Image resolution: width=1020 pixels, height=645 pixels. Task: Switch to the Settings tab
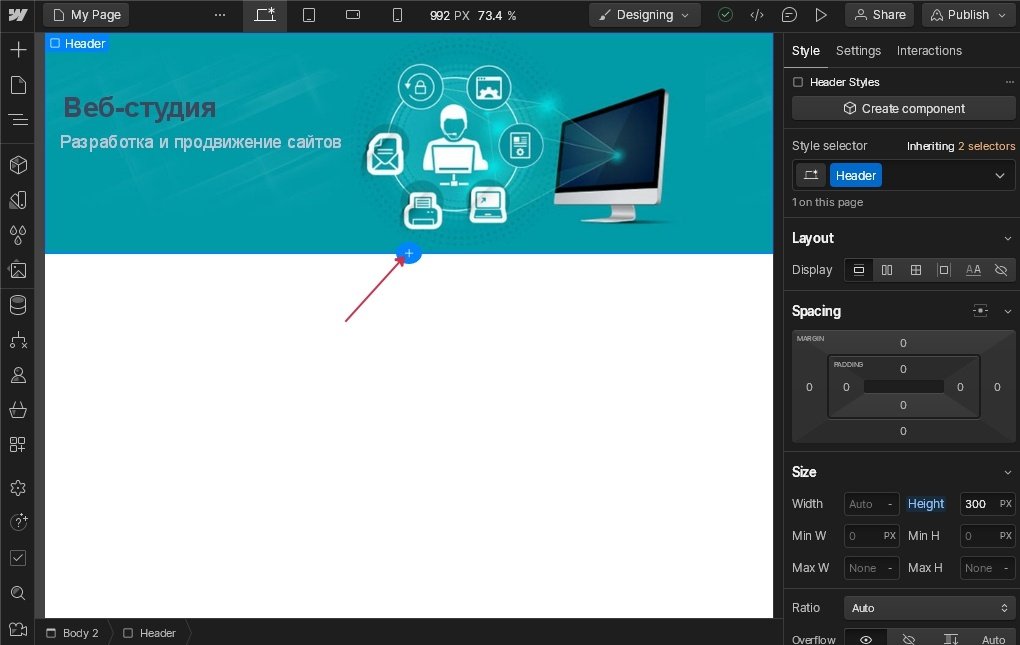pos(858,51)
